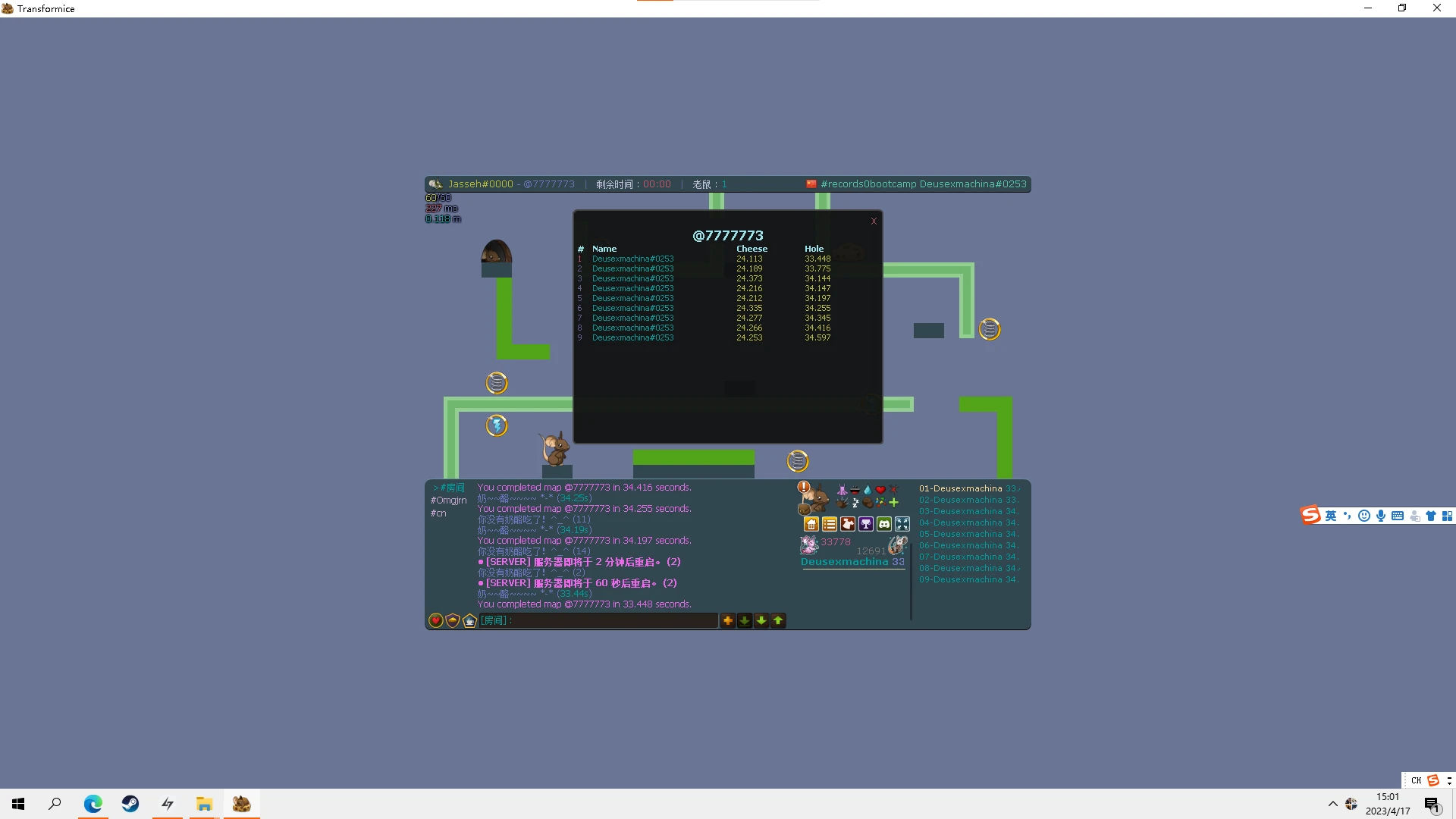Open the taskbar clock showing 15:01
The width and height of the screenshot is (1456, 819).
coord(1388,804)
